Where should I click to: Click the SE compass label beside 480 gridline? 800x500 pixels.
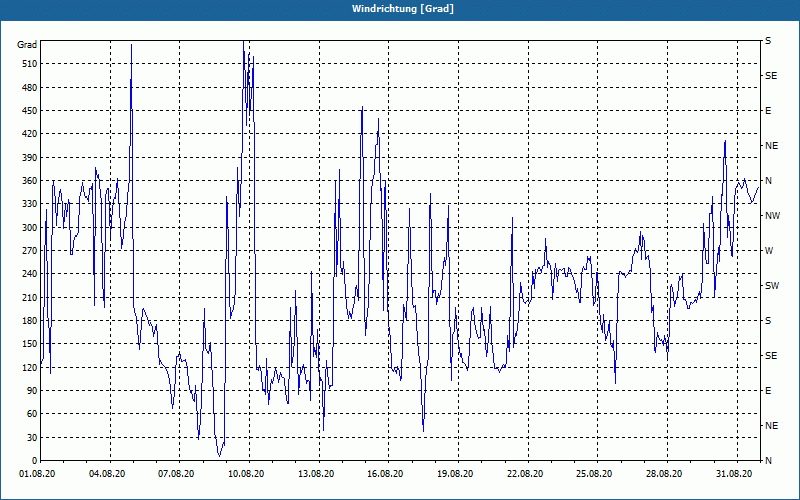(x=771, y=76)
